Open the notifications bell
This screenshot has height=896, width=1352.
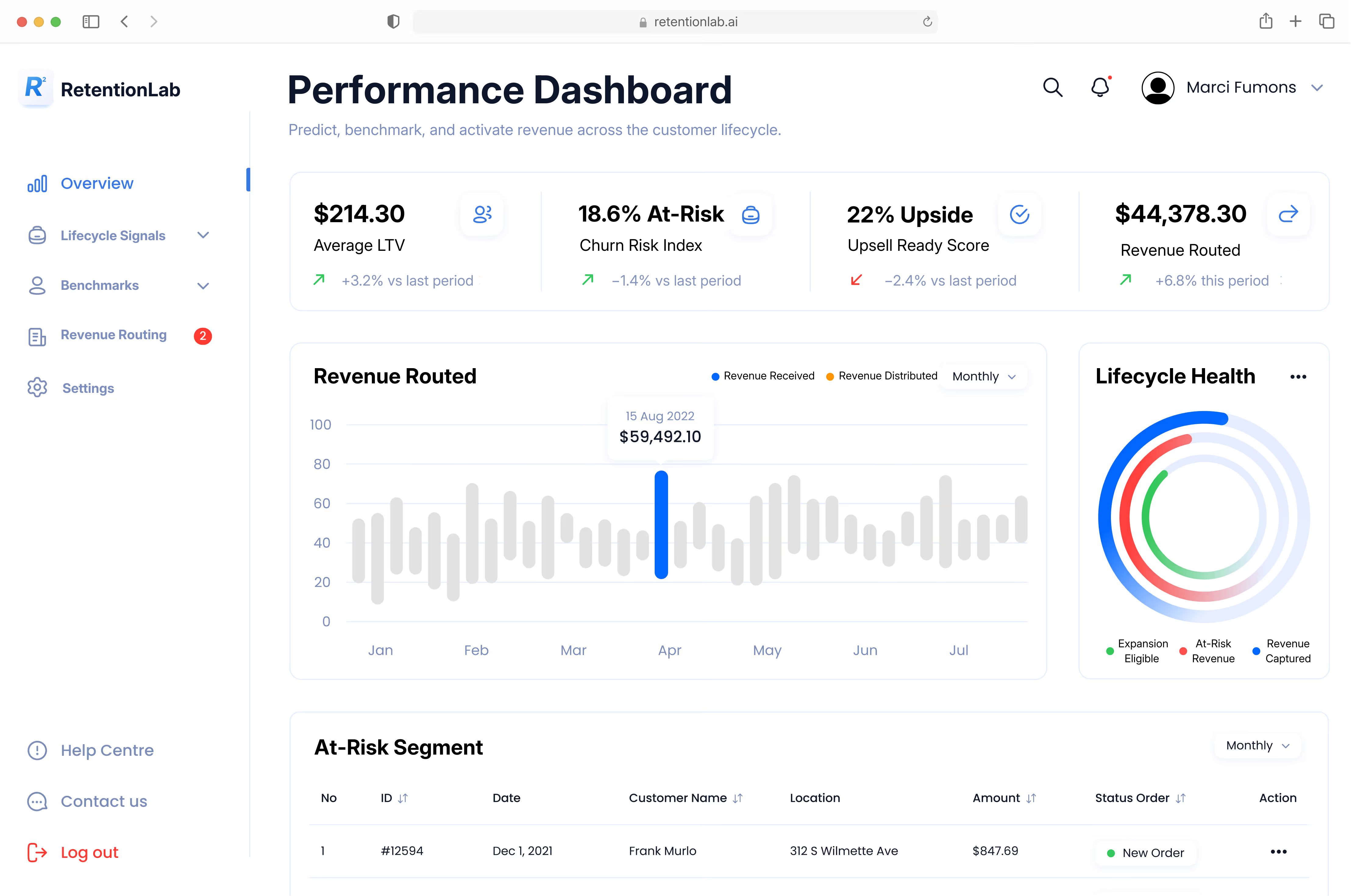[1100, 87]
